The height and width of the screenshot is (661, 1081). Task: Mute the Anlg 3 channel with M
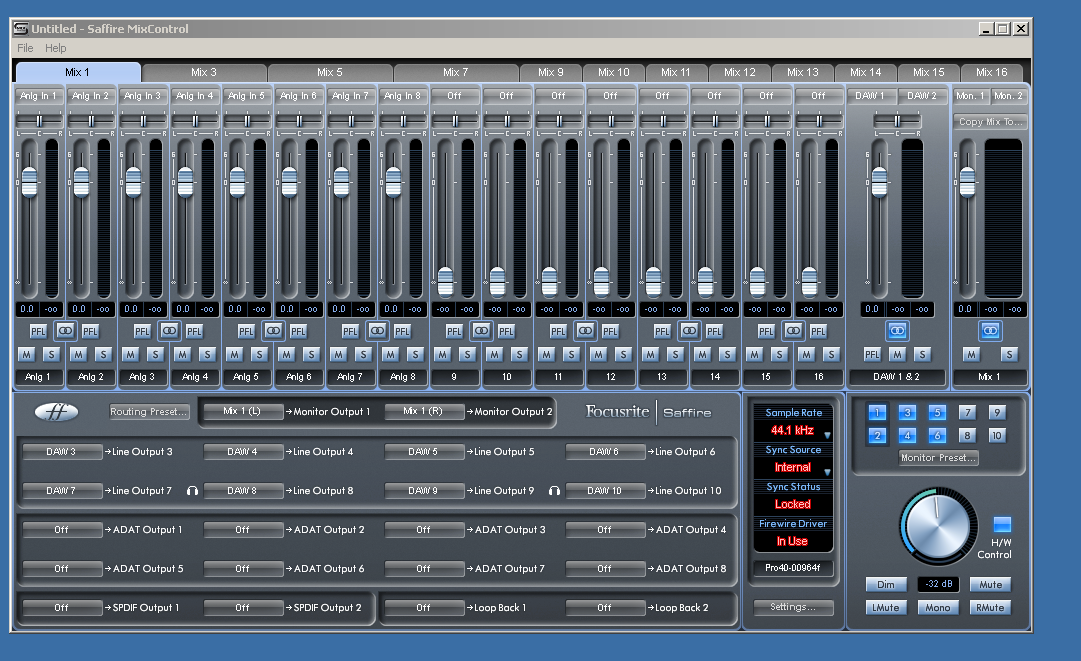coord(130,354)
